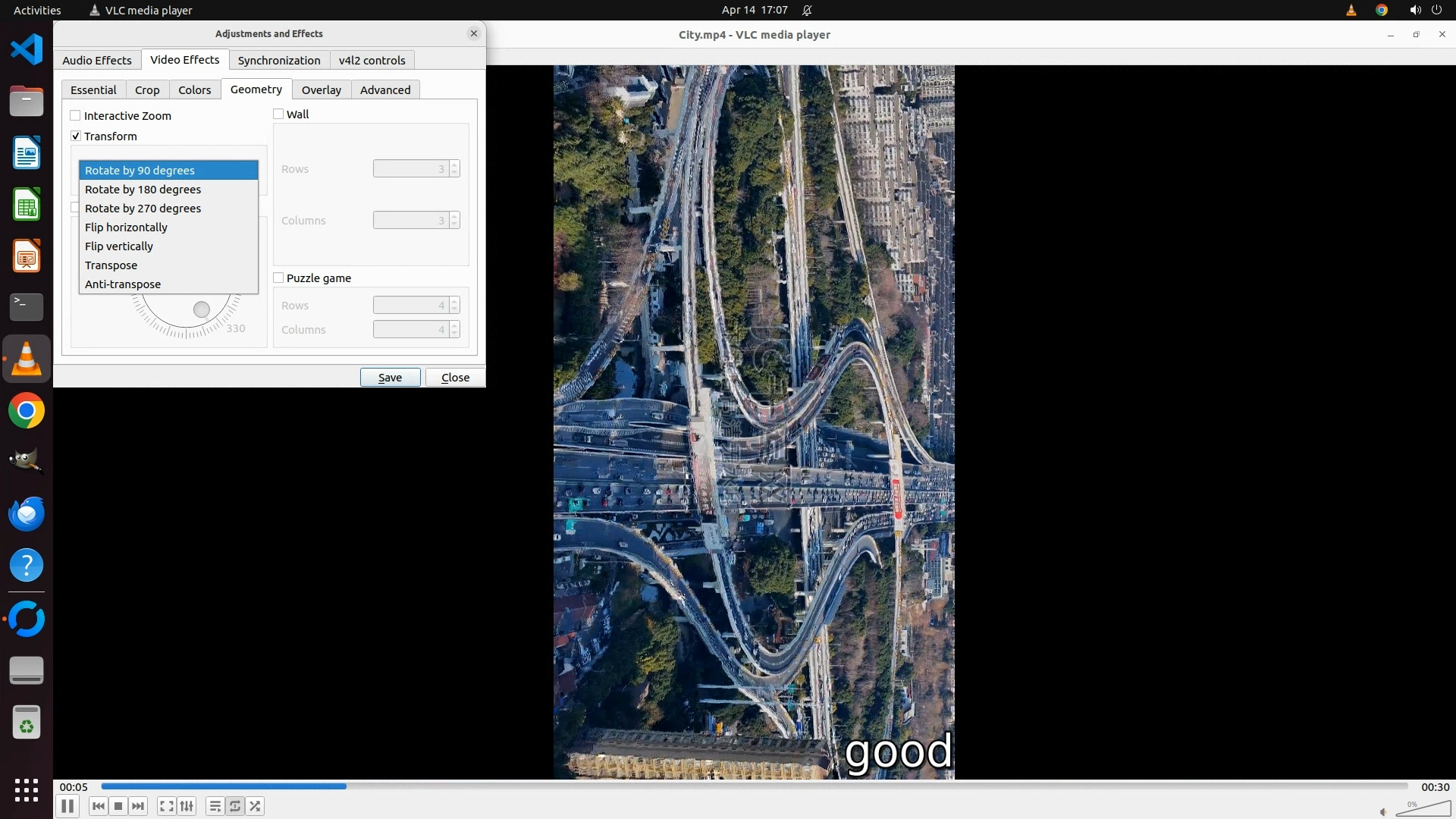Enable the Puzzle game checkbox
Viewport: 1456px width, 819px height.
coord(279,278)
